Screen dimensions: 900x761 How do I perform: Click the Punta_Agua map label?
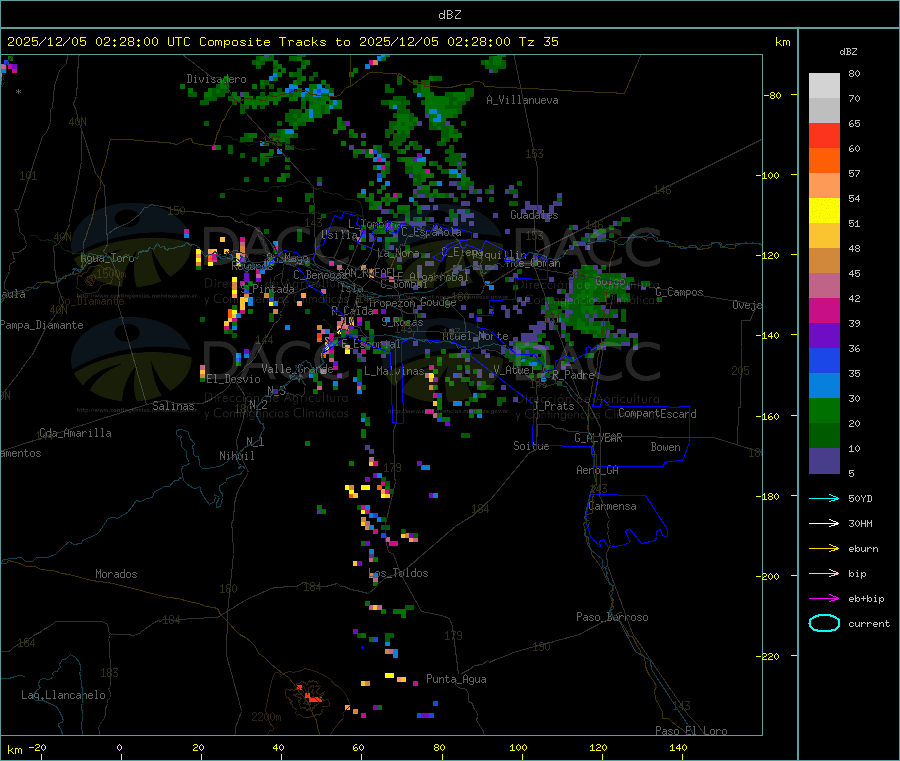coord(456,679)
